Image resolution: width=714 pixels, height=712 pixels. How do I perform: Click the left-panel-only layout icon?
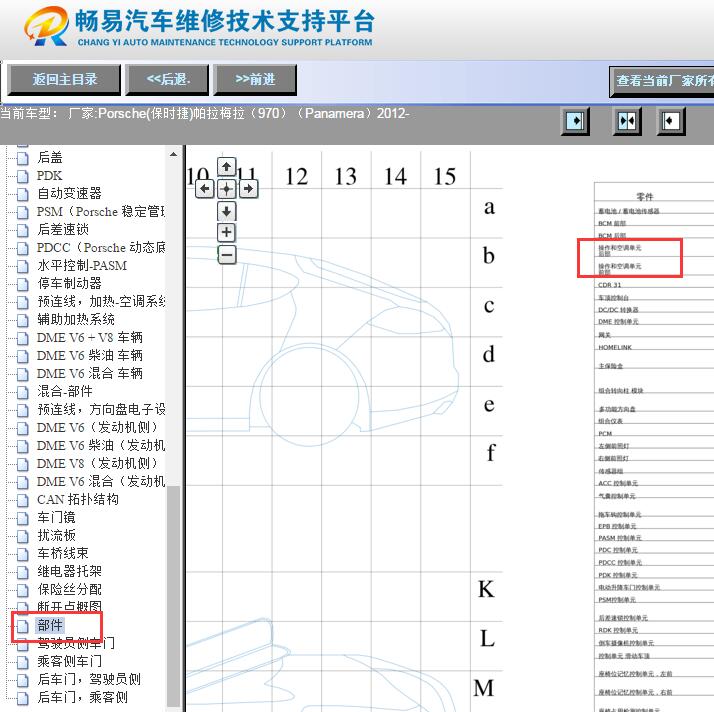click(x=575, y=121)
